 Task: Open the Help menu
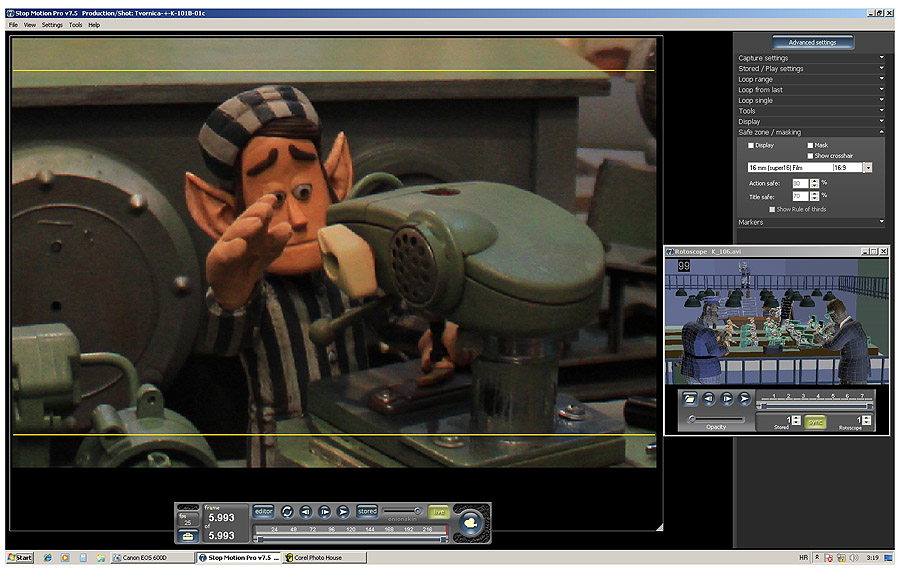[94, 25]
